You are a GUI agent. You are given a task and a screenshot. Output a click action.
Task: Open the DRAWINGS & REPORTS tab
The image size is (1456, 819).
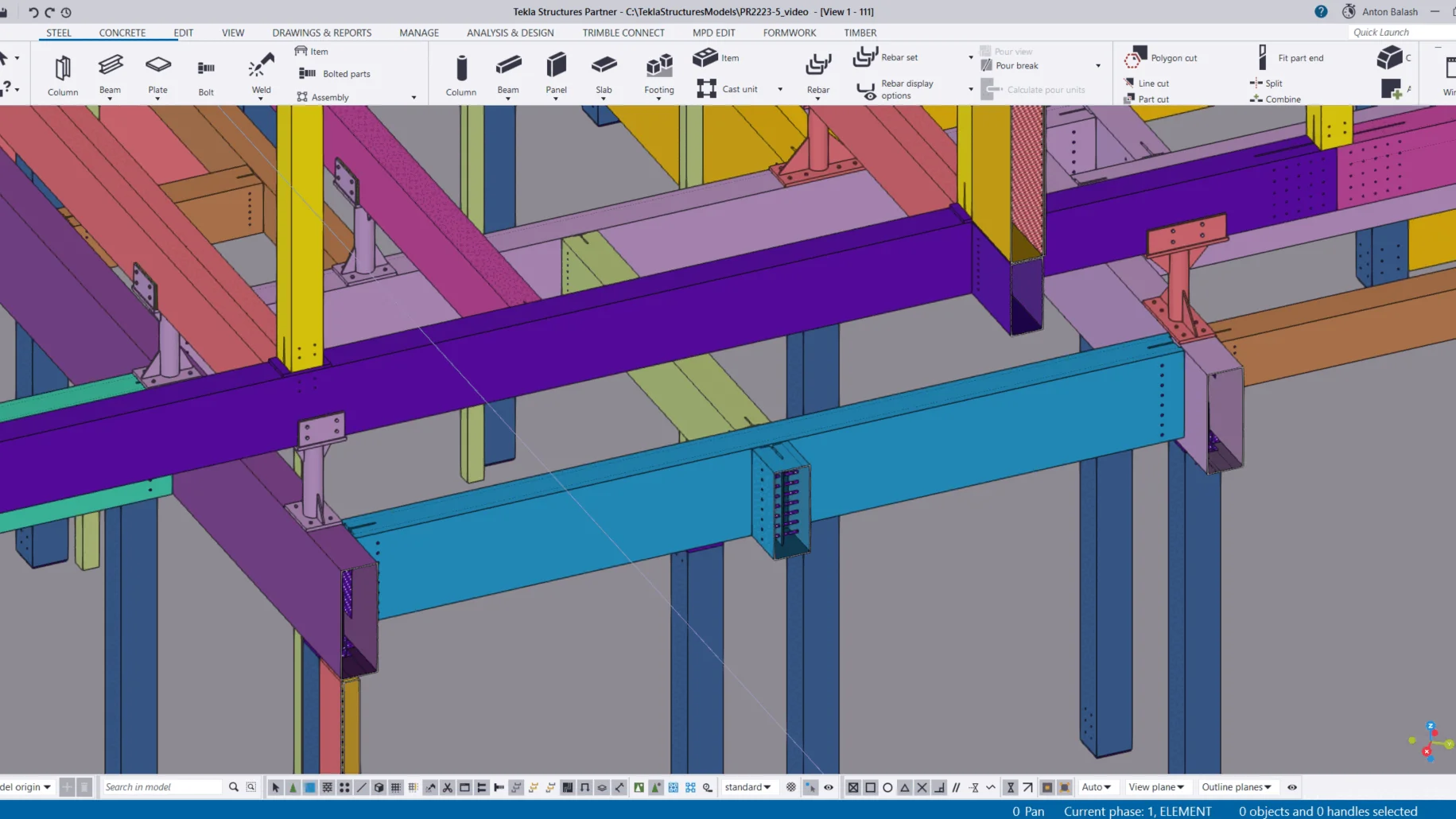point(321,33)
